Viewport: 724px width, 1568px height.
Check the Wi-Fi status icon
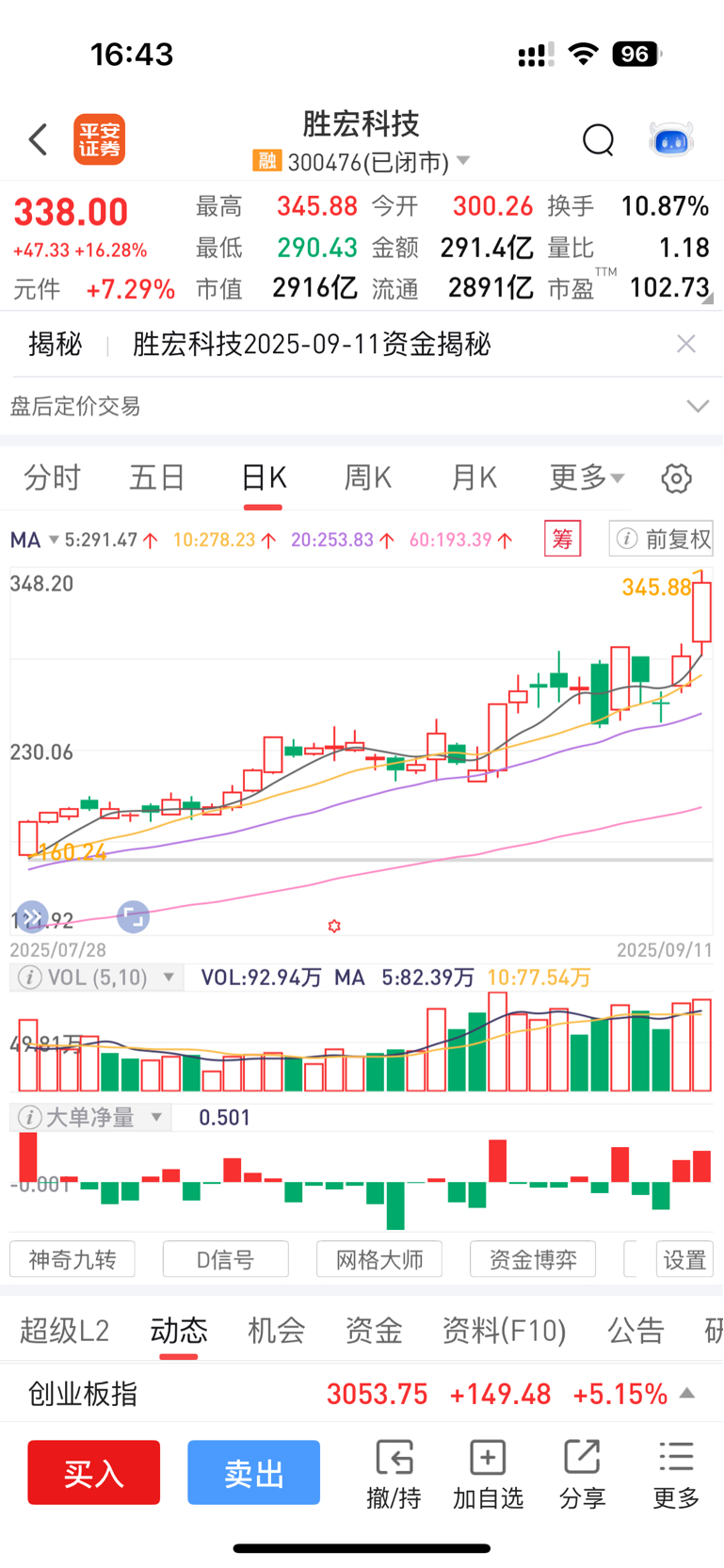tap(584, 54)
